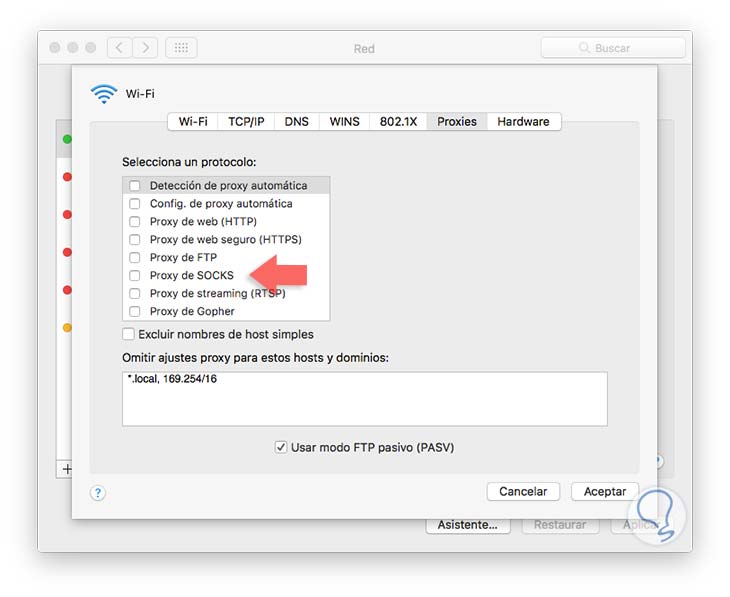The image size is (730, 597).
Task: Check Proxy de web seguro (HTTPS)
Action: point(135,239)
